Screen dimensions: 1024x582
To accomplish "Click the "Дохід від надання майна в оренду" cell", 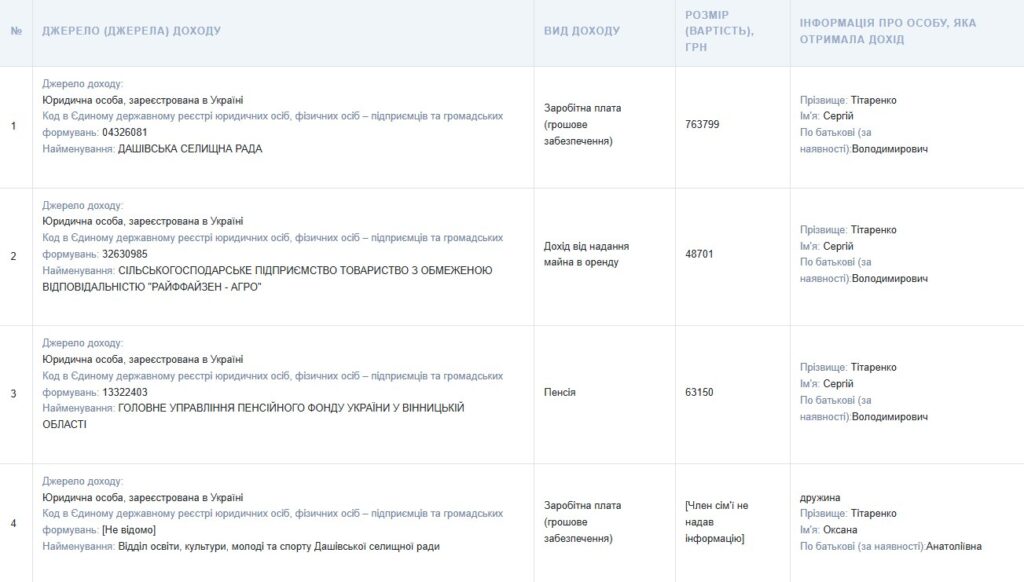I will (x=586, y=254).
